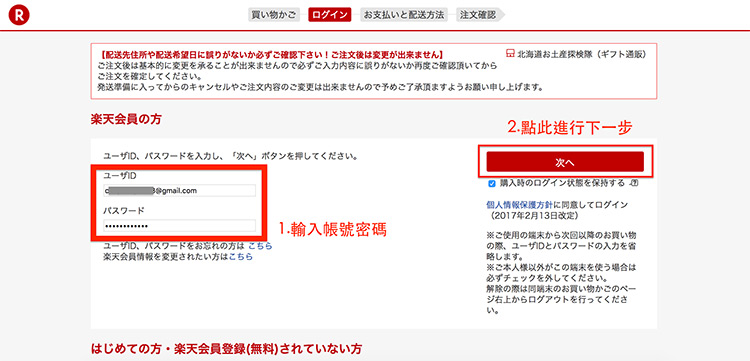Open the 個人情報保護方針 link
Image resolution: width=750 pixels, height=361 pixels.
519,205
